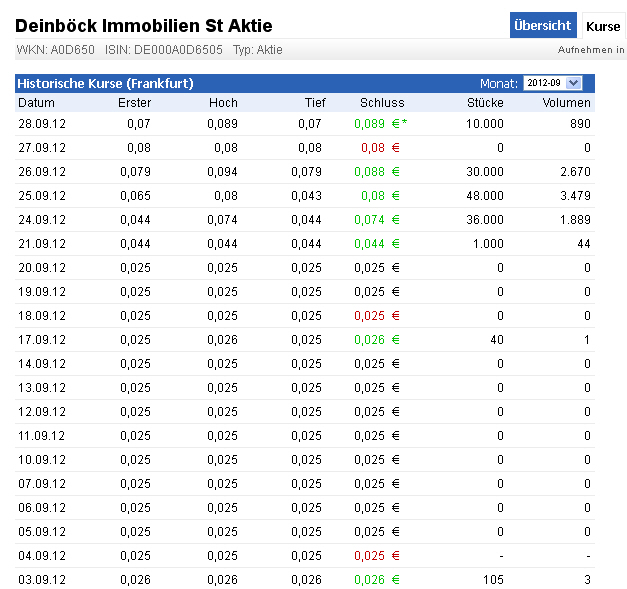Switch to the Kurse tab
The image size is (627, 589).
coord(603,26)
